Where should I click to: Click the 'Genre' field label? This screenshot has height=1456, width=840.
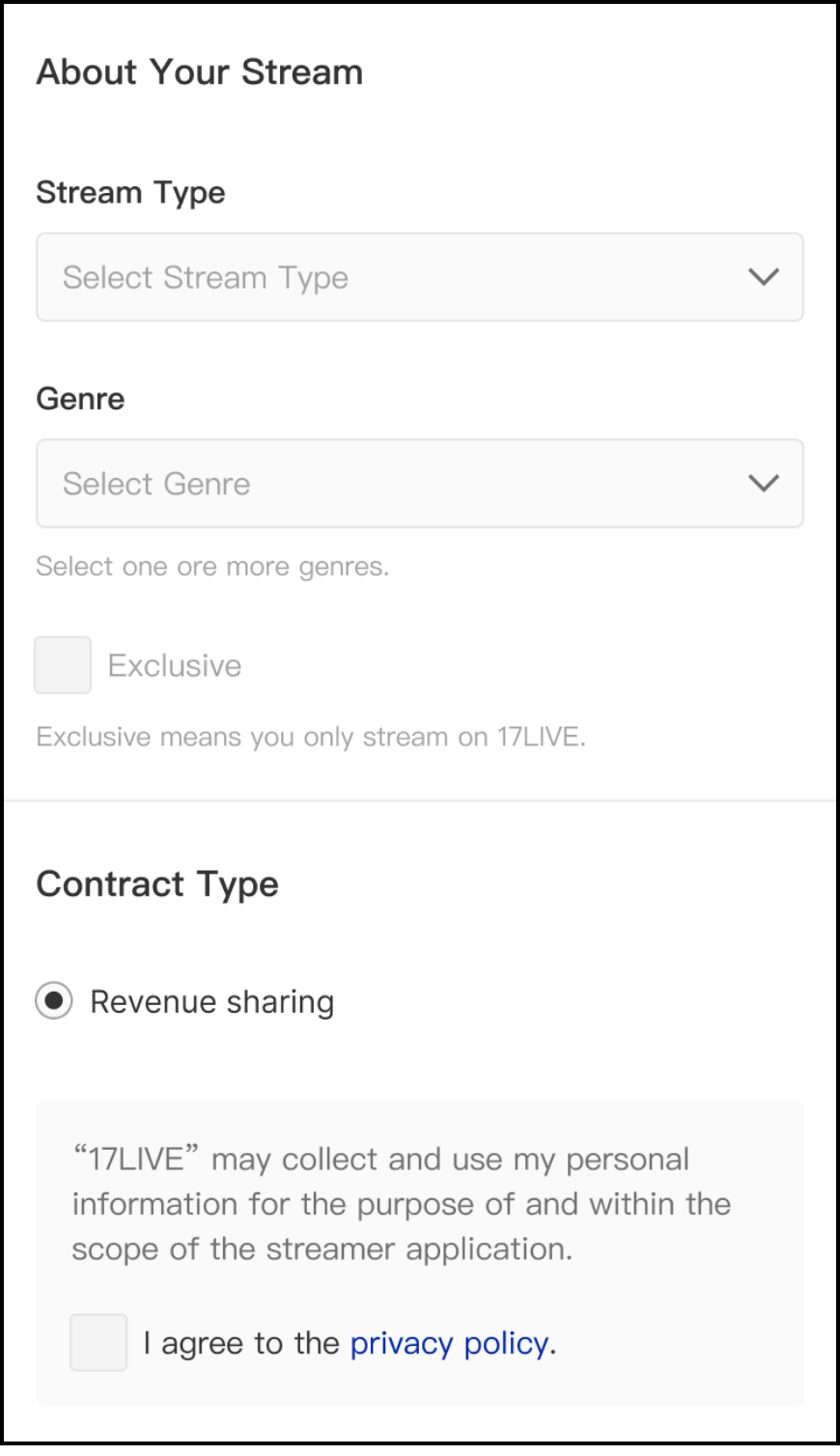(x=80, y=398)
